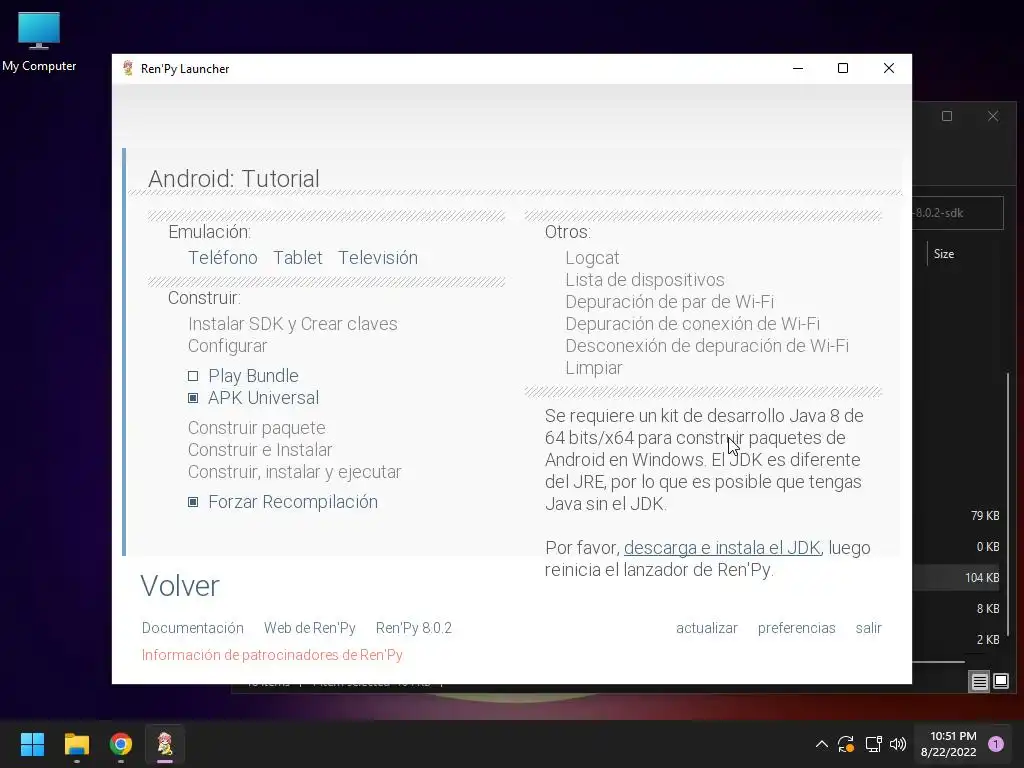Toggle the Forzar Recompilación checkbox
Screen dimensions: 1024x768
pyautogui.click(x=283, y=502)
